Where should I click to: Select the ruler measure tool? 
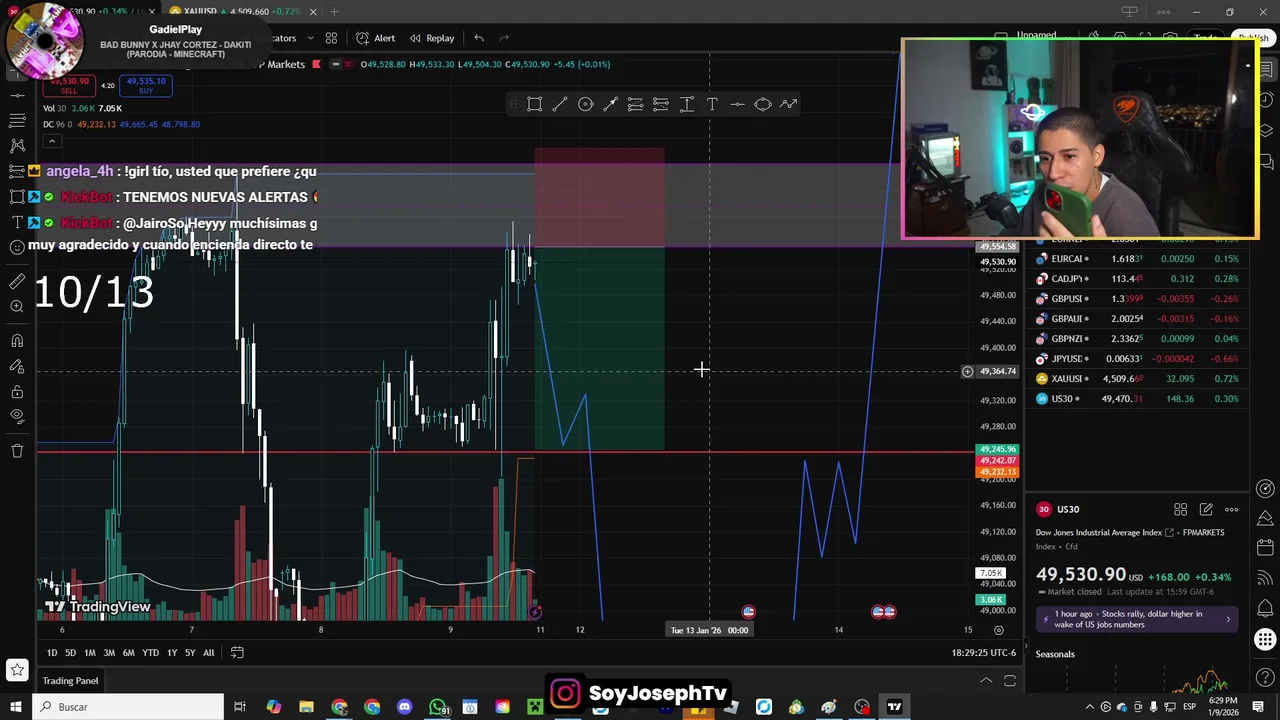tap(17, 282)
